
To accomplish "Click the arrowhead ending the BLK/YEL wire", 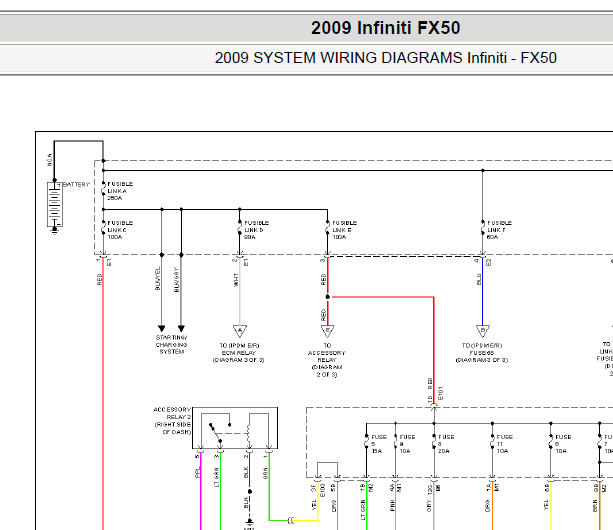I will 161,328.
